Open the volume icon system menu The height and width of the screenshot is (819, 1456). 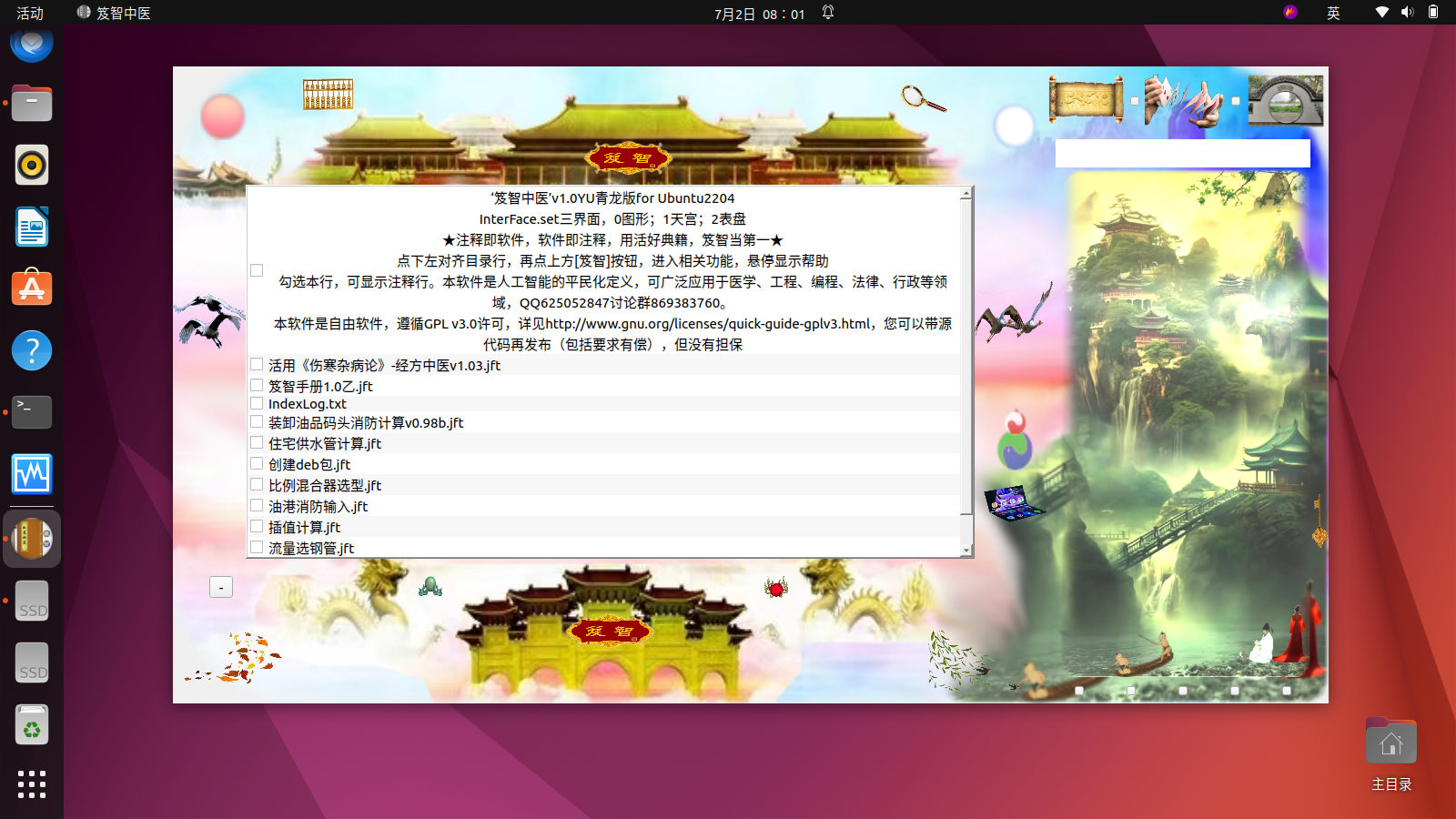point(1408,12)
